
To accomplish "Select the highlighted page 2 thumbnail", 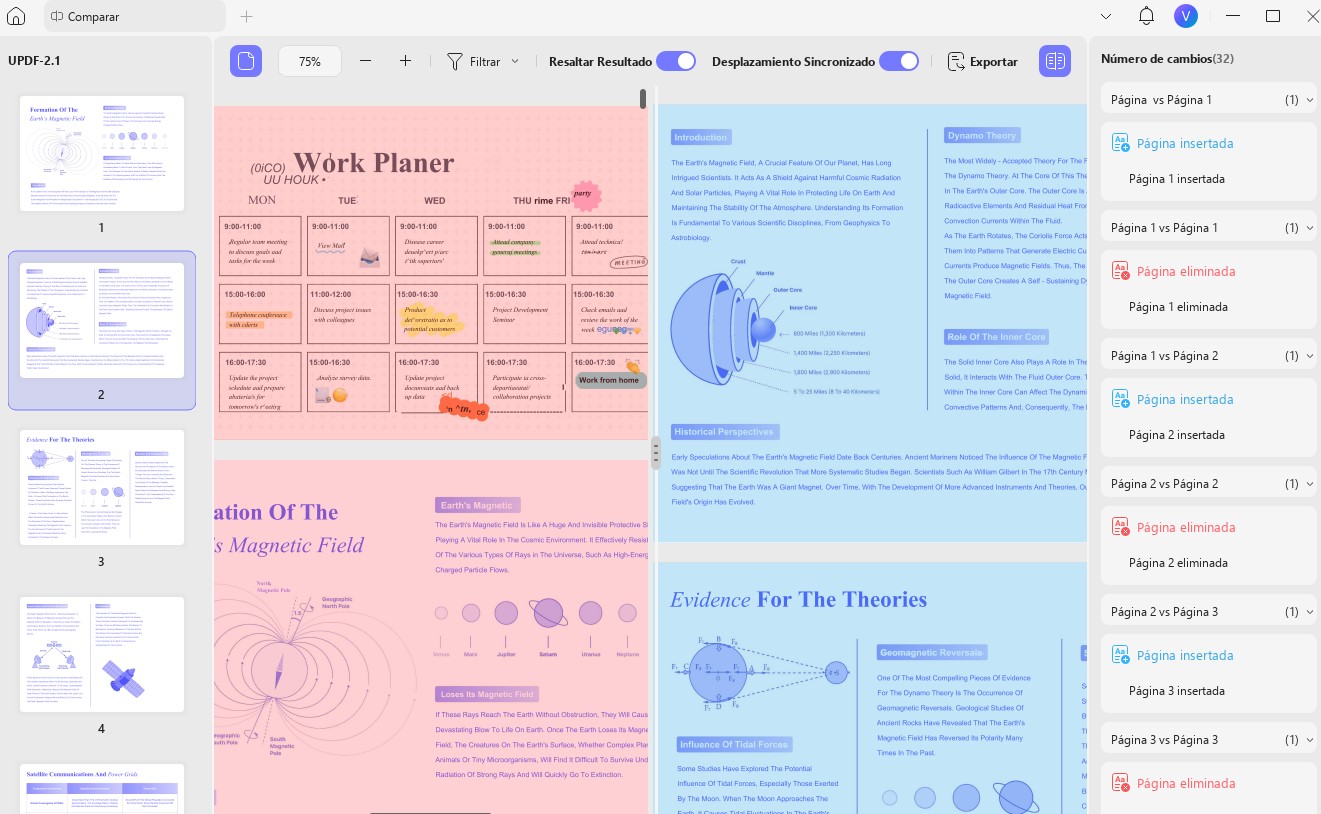I will pyautogui.click(x=102, y=320).
